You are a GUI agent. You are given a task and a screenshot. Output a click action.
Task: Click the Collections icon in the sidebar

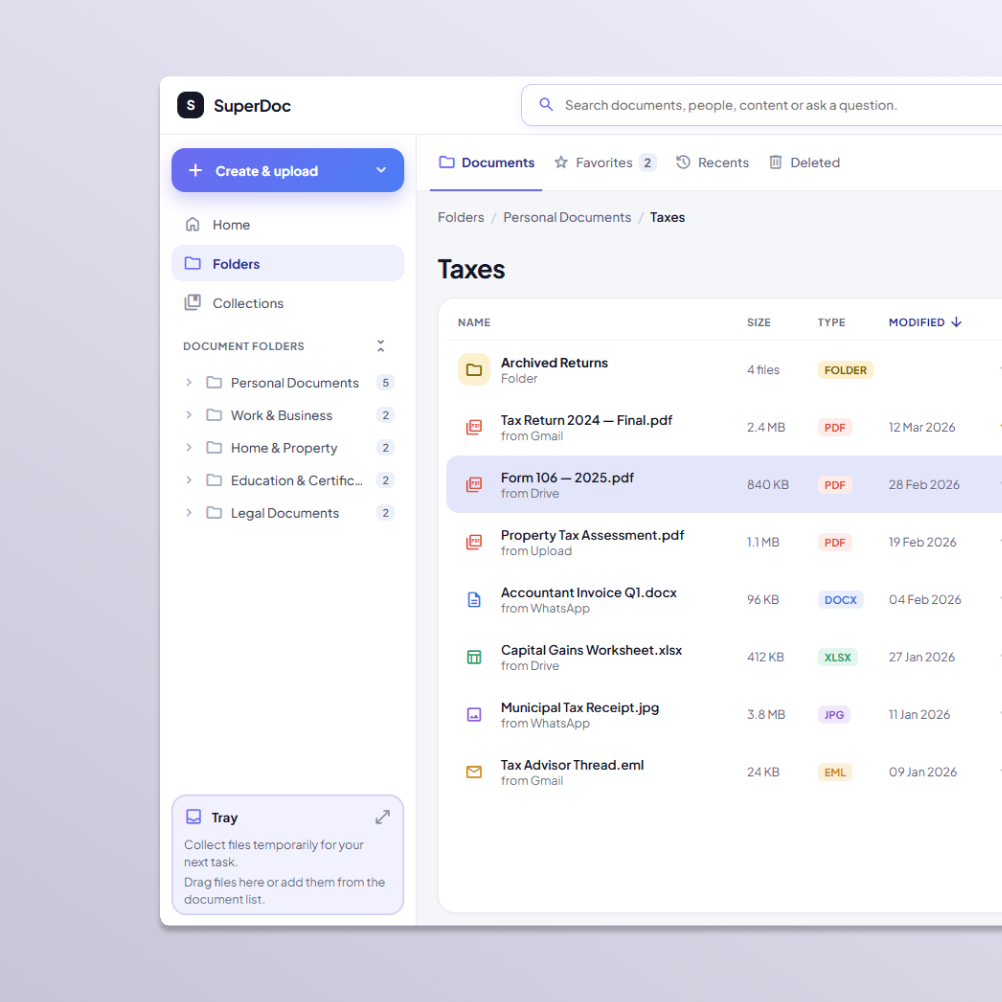[x=192, y=303]
